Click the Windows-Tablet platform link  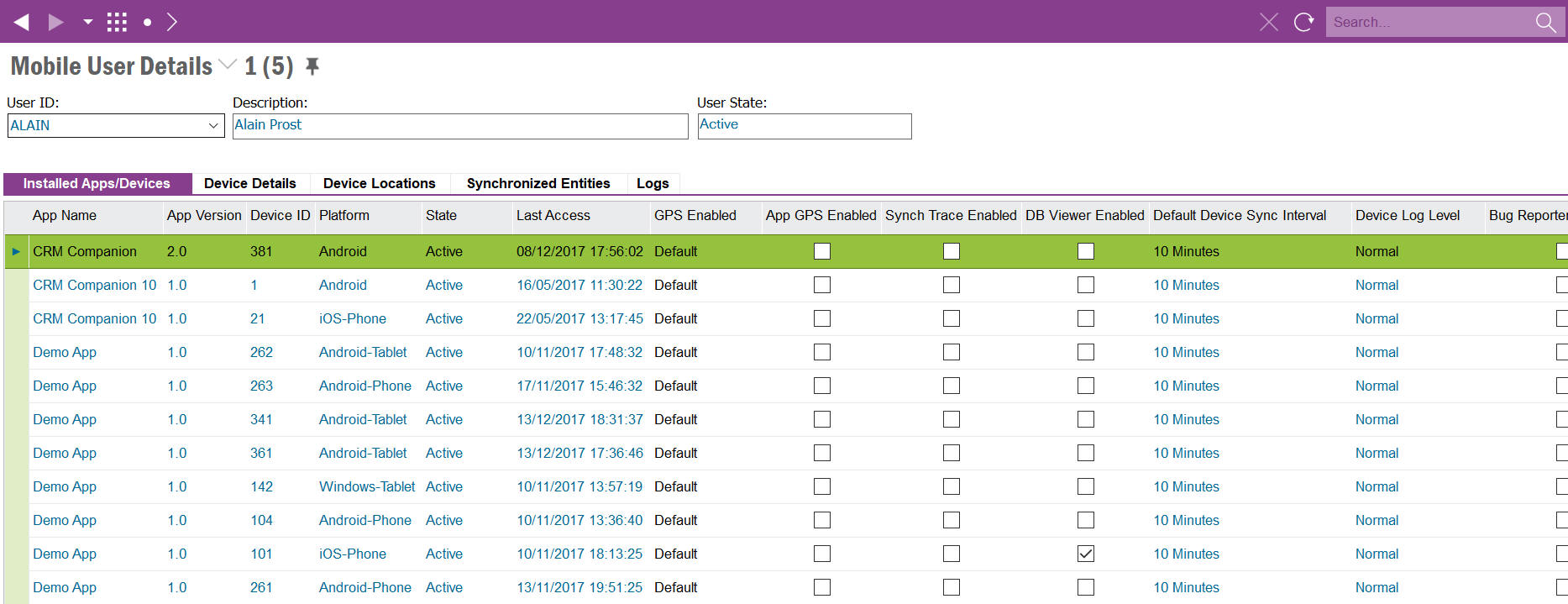(367, 486)
